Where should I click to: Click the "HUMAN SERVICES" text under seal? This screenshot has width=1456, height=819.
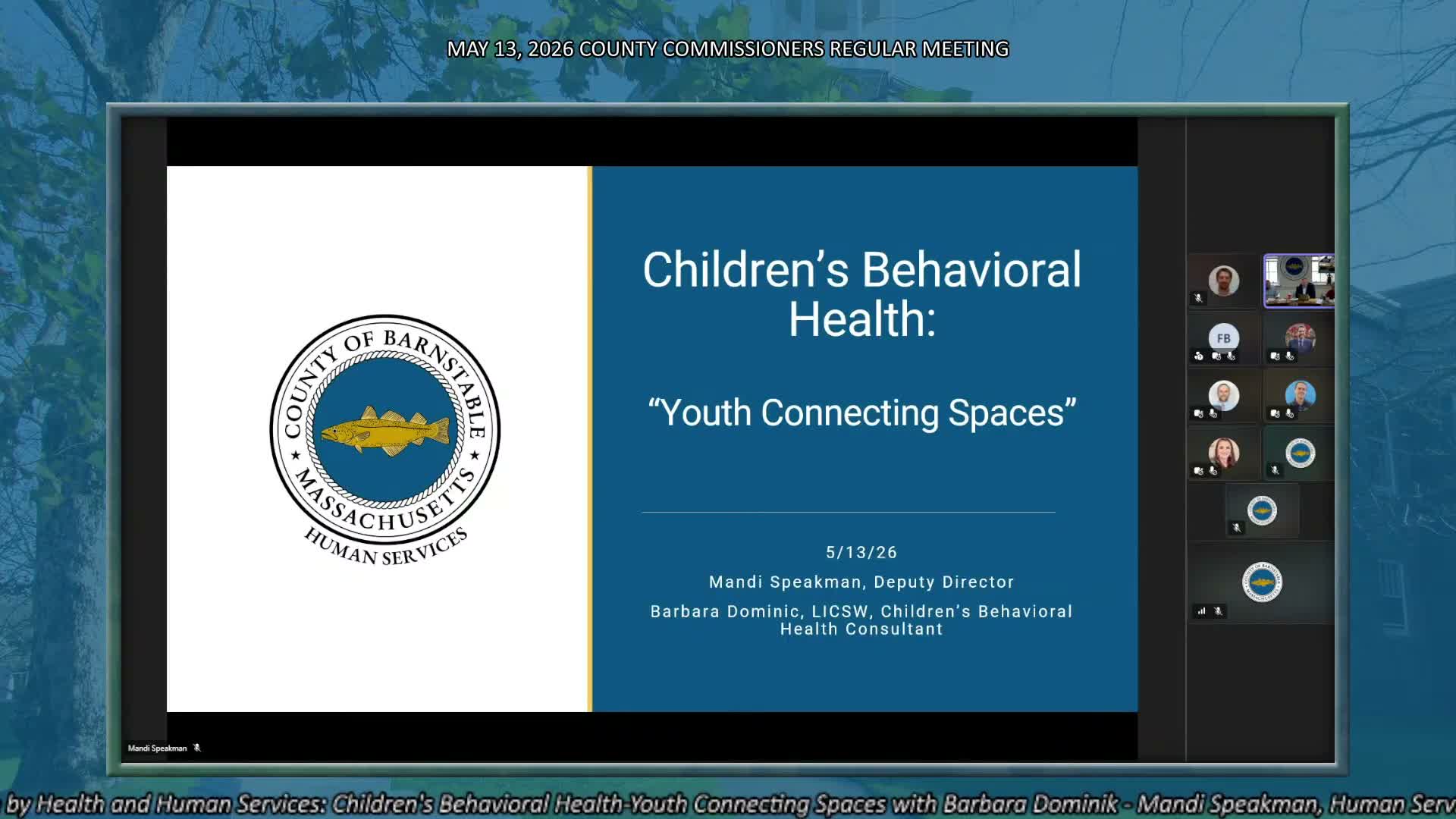[385, 547]
